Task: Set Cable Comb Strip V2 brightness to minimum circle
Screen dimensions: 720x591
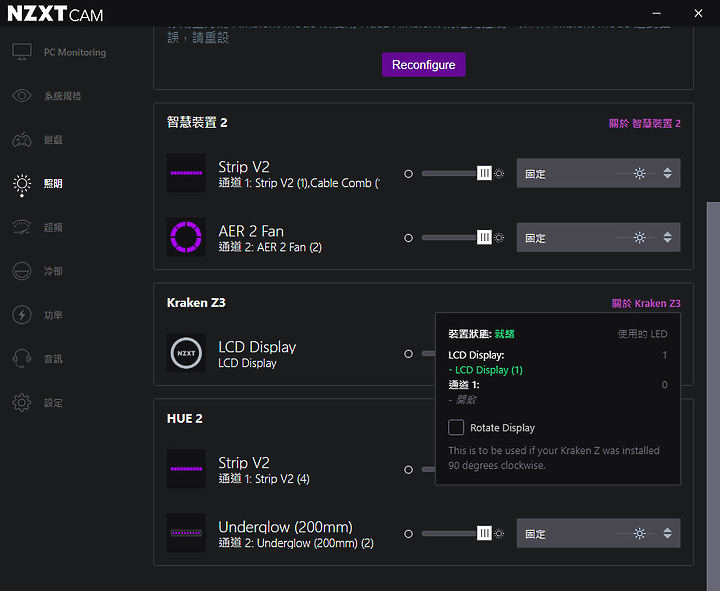Action: coord(408,174)
